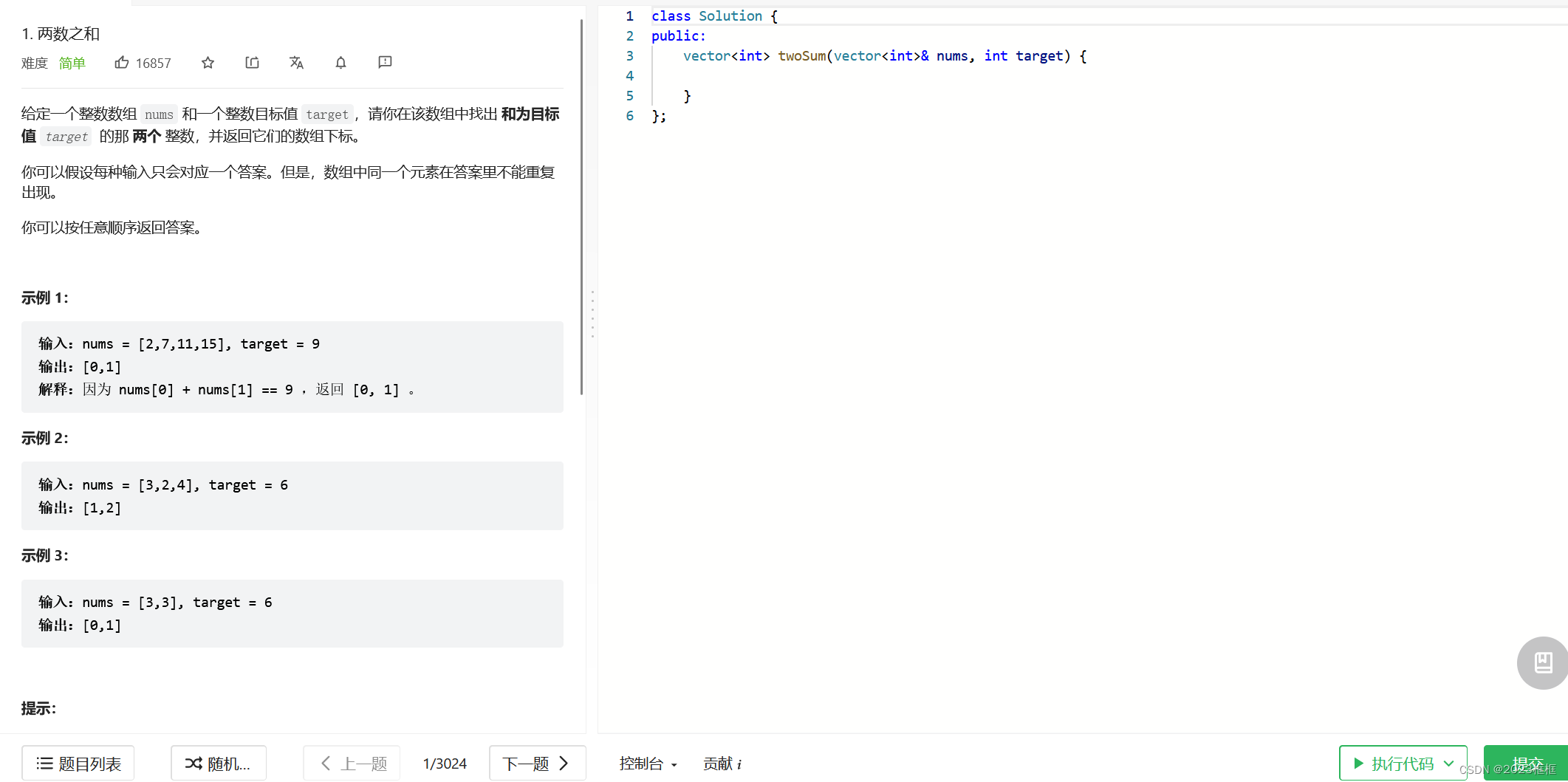Screen dimensions: 1568x782
Task: Click the share icon
Action: coord(252,63)
